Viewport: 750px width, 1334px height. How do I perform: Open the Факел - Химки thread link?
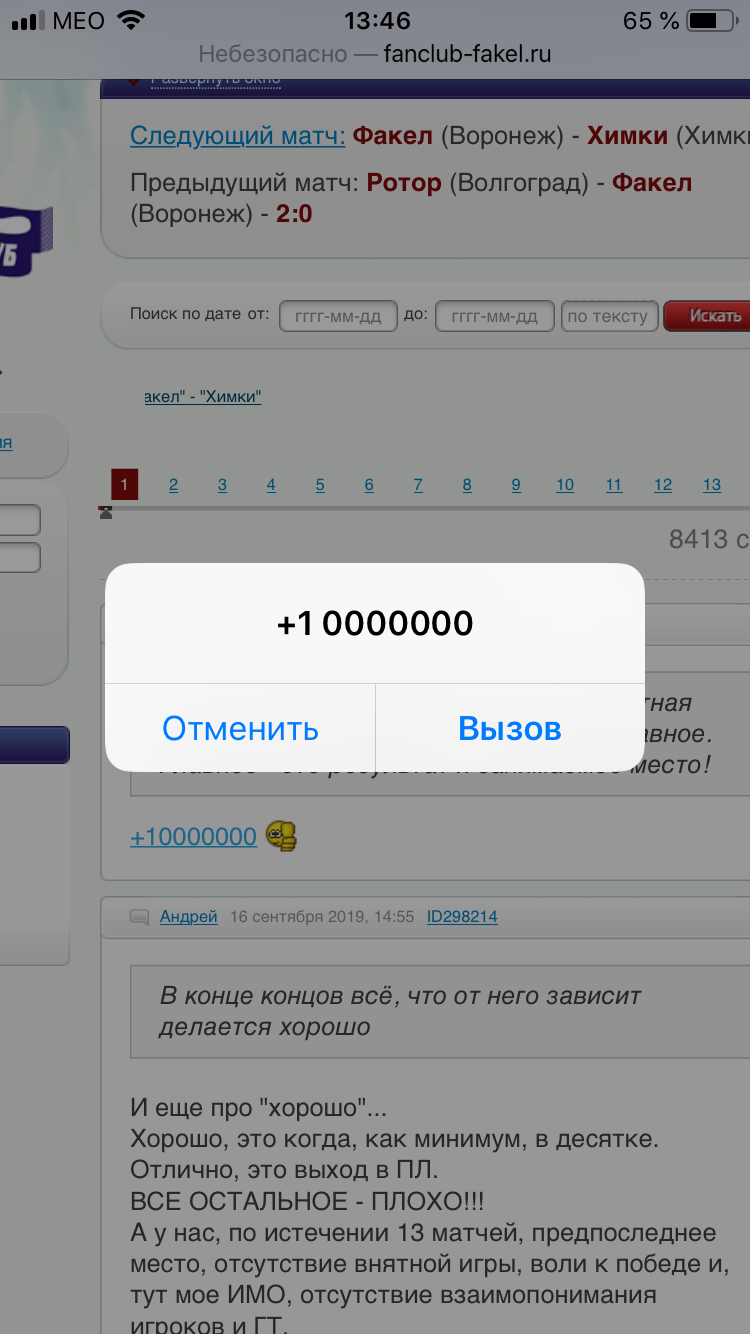(203, 397)
